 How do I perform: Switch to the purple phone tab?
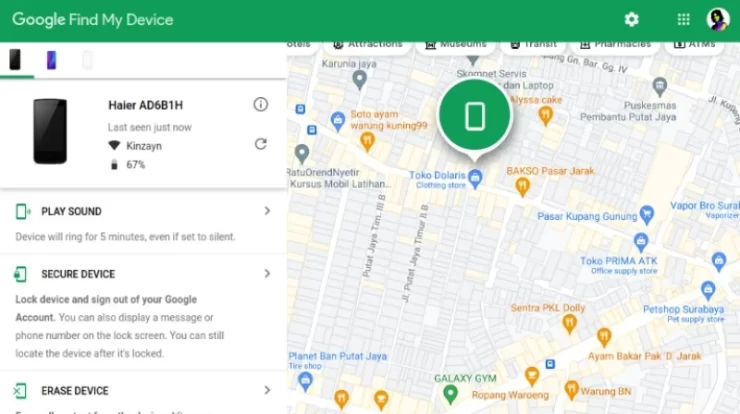point(51,60)
